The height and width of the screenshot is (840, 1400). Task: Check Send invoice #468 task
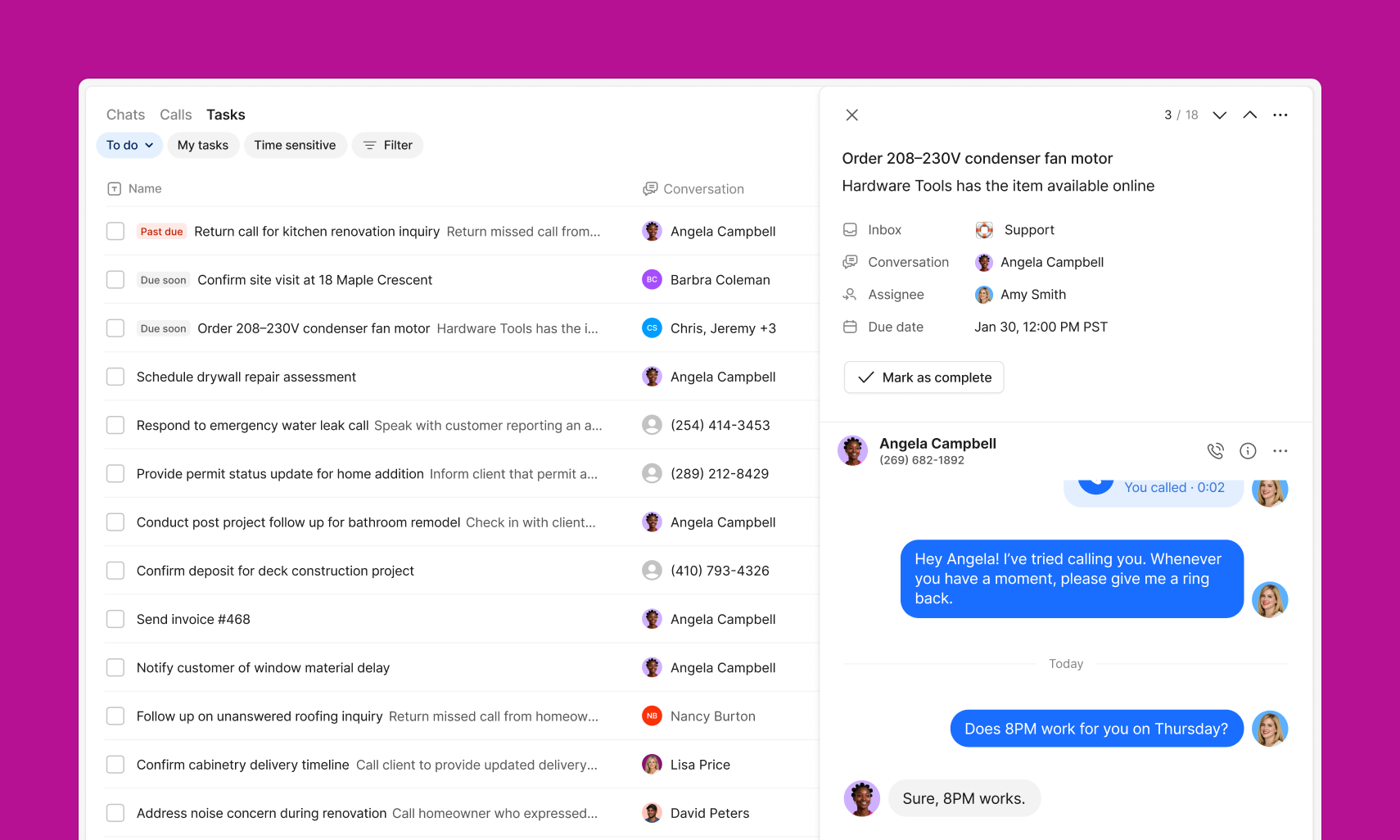coord(115,619)
